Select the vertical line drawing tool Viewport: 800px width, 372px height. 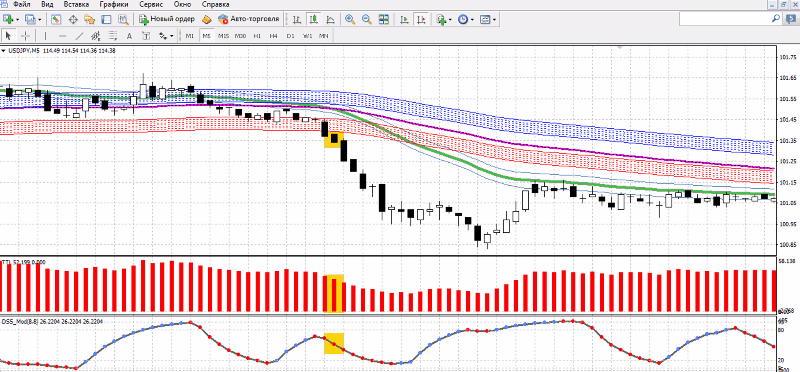coord(45,36)
